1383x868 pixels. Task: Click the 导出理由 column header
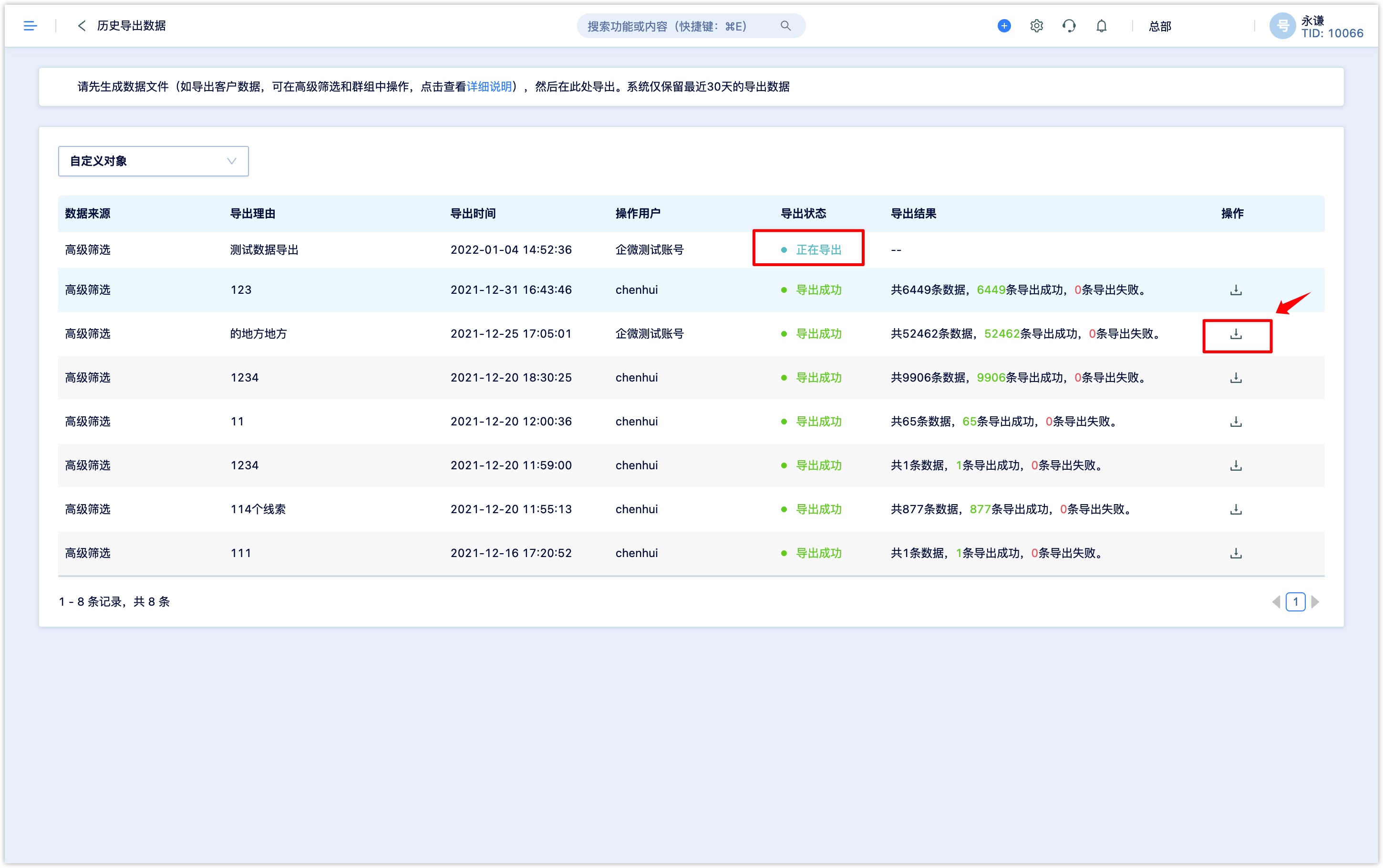click(252, 214)
